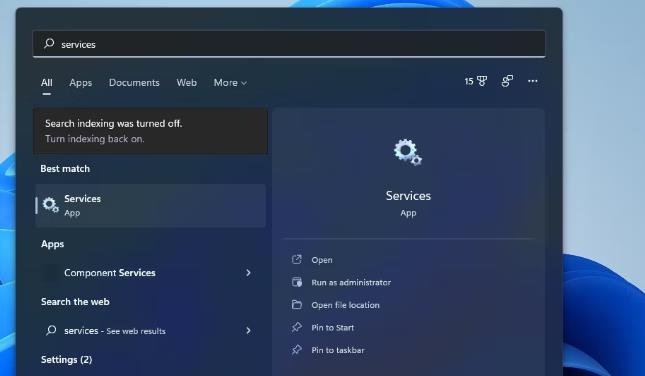Click the 'Best match' section header

[65, 169]
